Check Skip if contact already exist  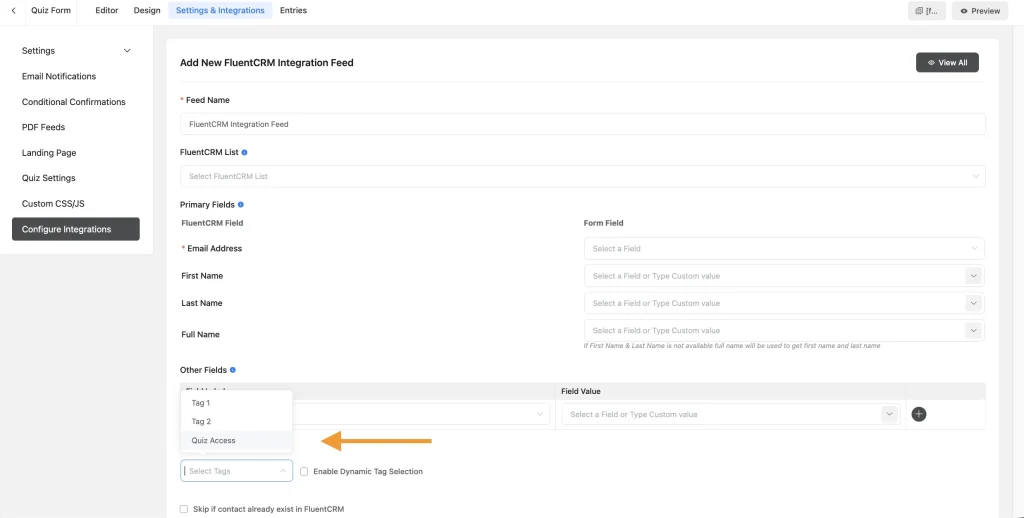[x=184, y=509]
